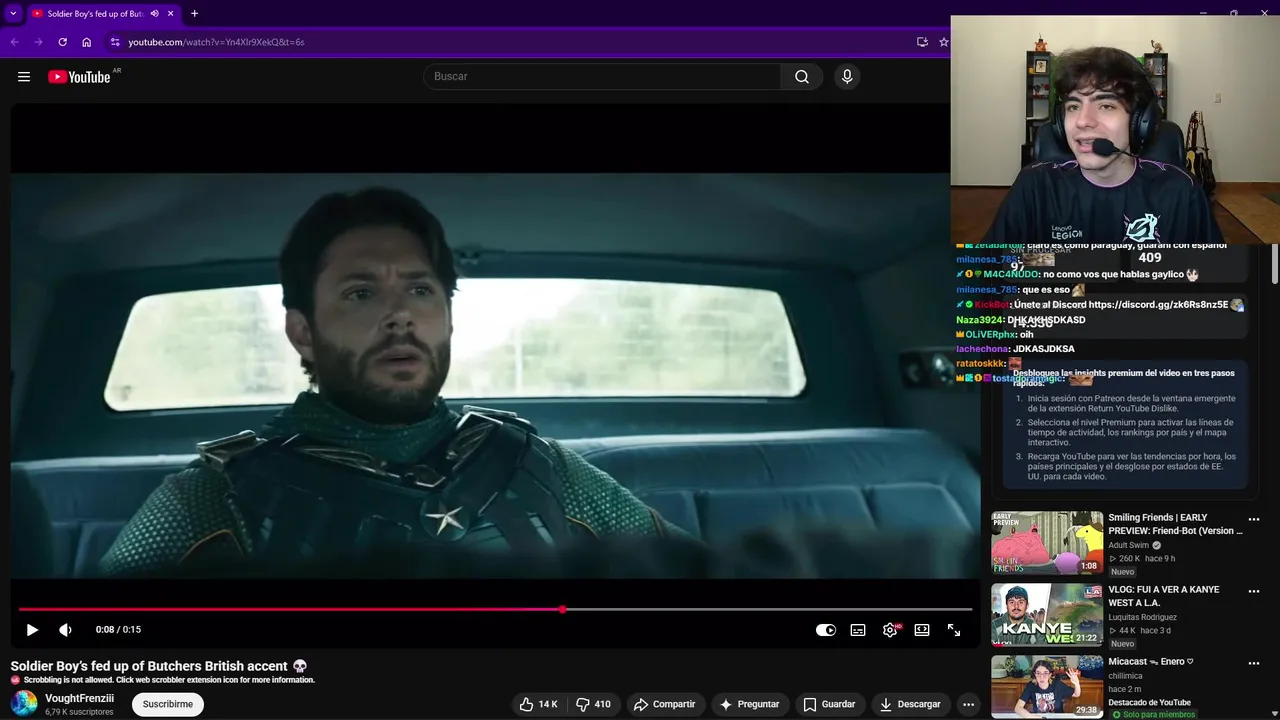Open Smiling Friends video thumbnail
The image size is (1280, 720).
1047,543
